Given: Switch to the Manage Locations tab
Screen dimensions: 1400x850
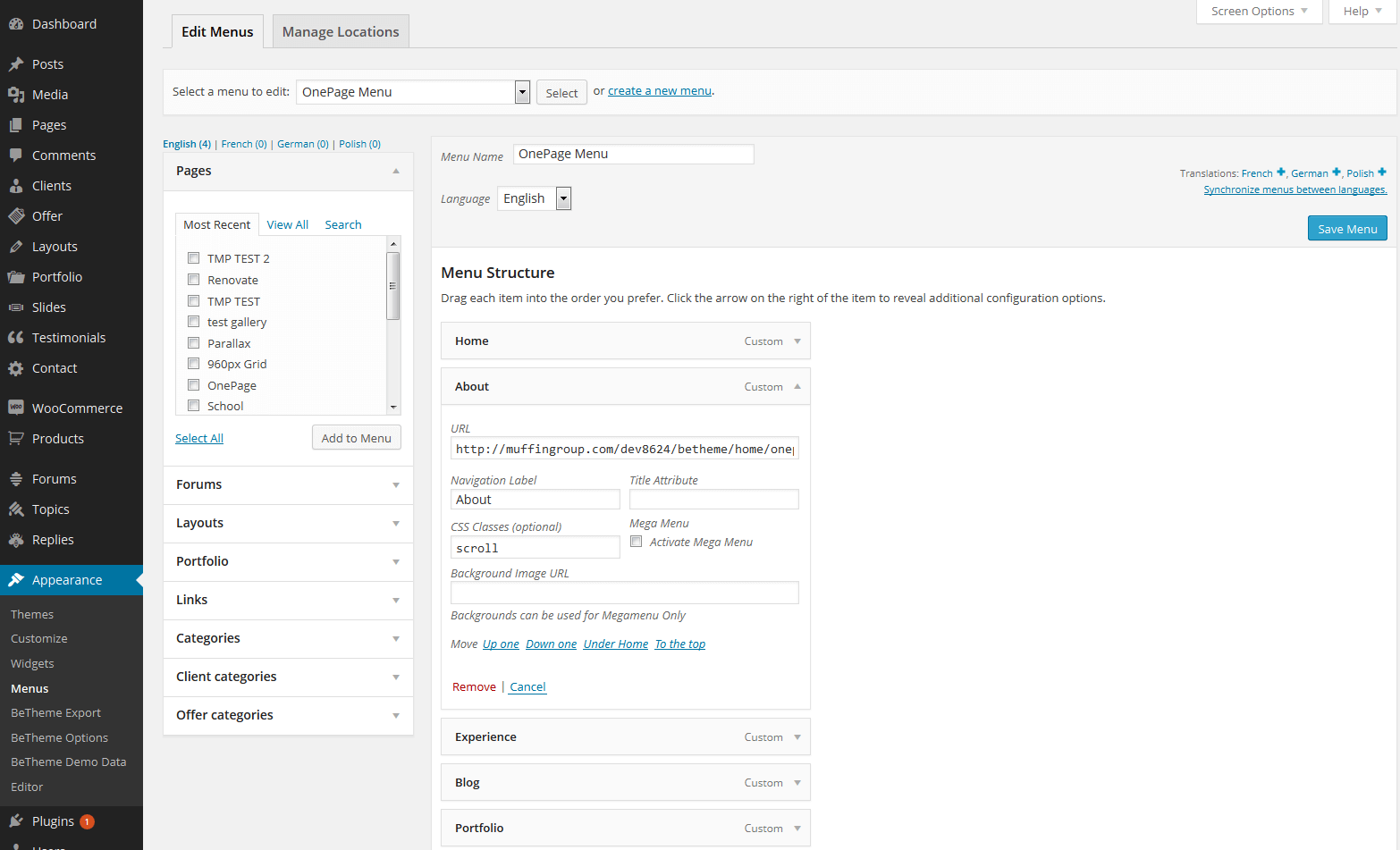Looking at the screenshot, I should (341, 32).
